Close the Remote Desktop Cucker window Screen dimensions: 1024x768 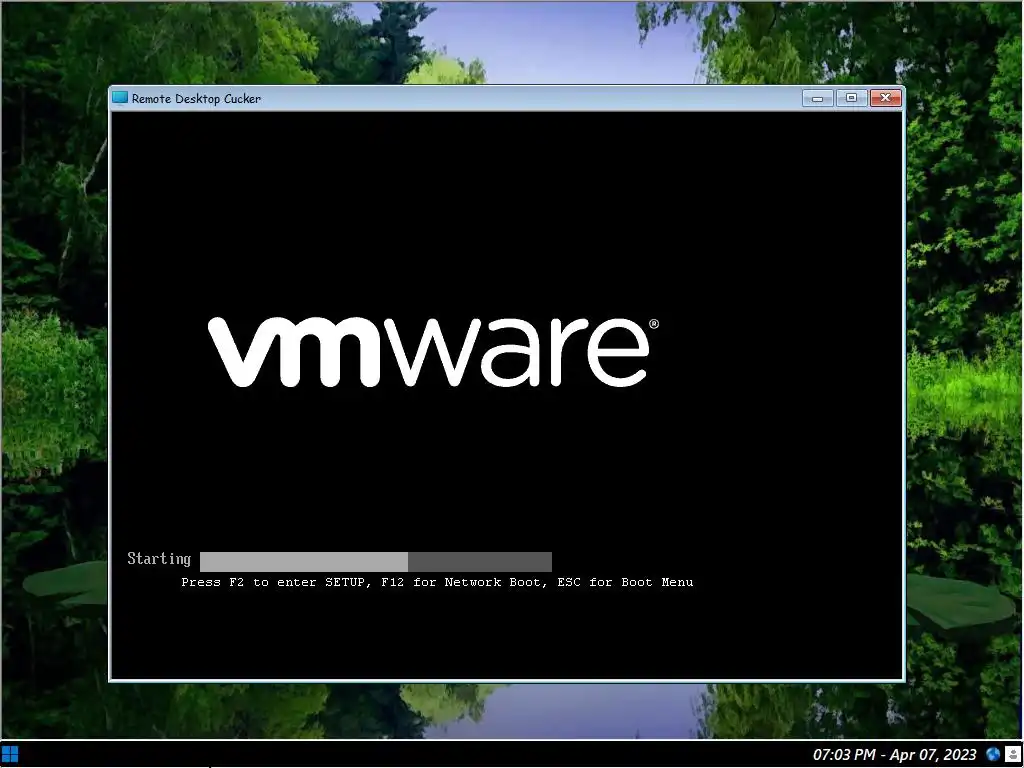(x=886, y=98)
